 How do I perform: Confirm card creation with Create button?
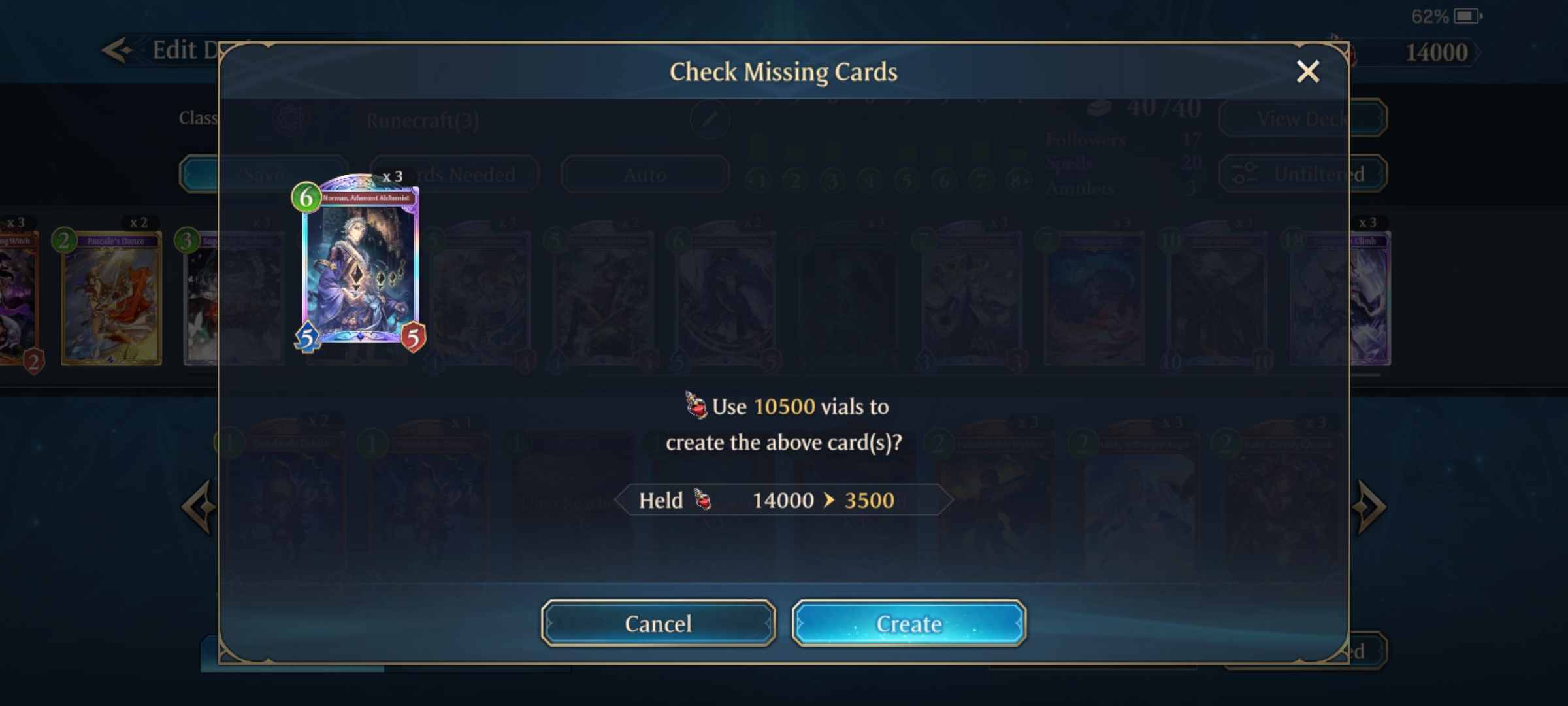coord(909,624)
